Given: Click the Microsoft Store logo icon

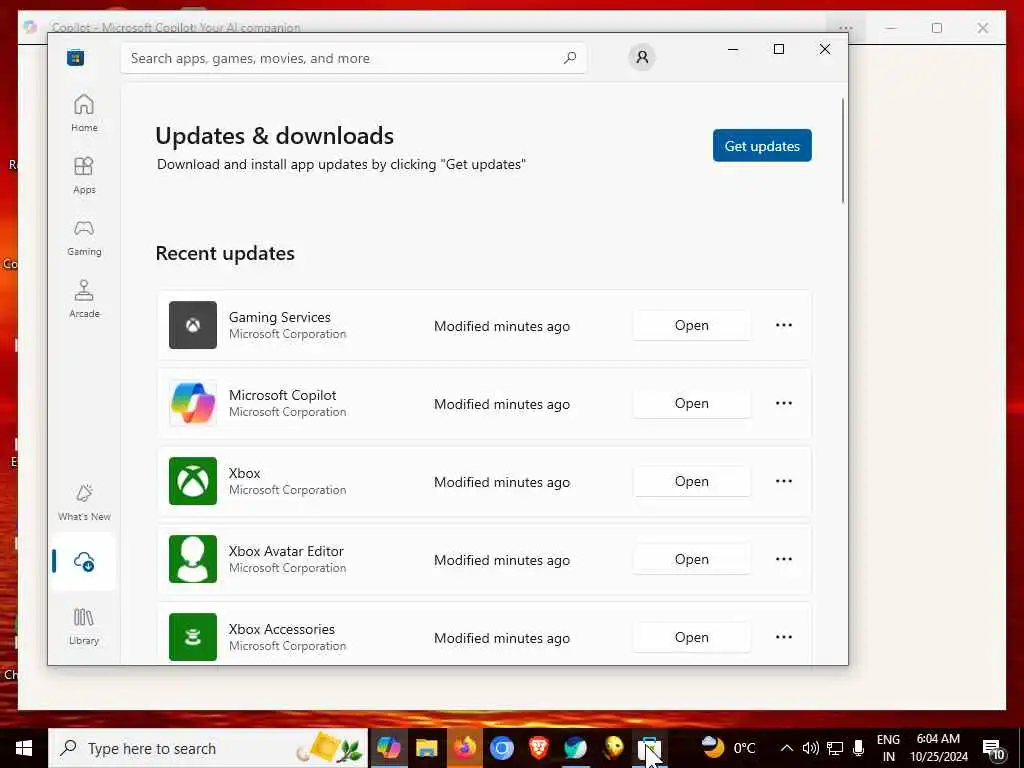Looking at the screenshot, I should pos(75,57).
